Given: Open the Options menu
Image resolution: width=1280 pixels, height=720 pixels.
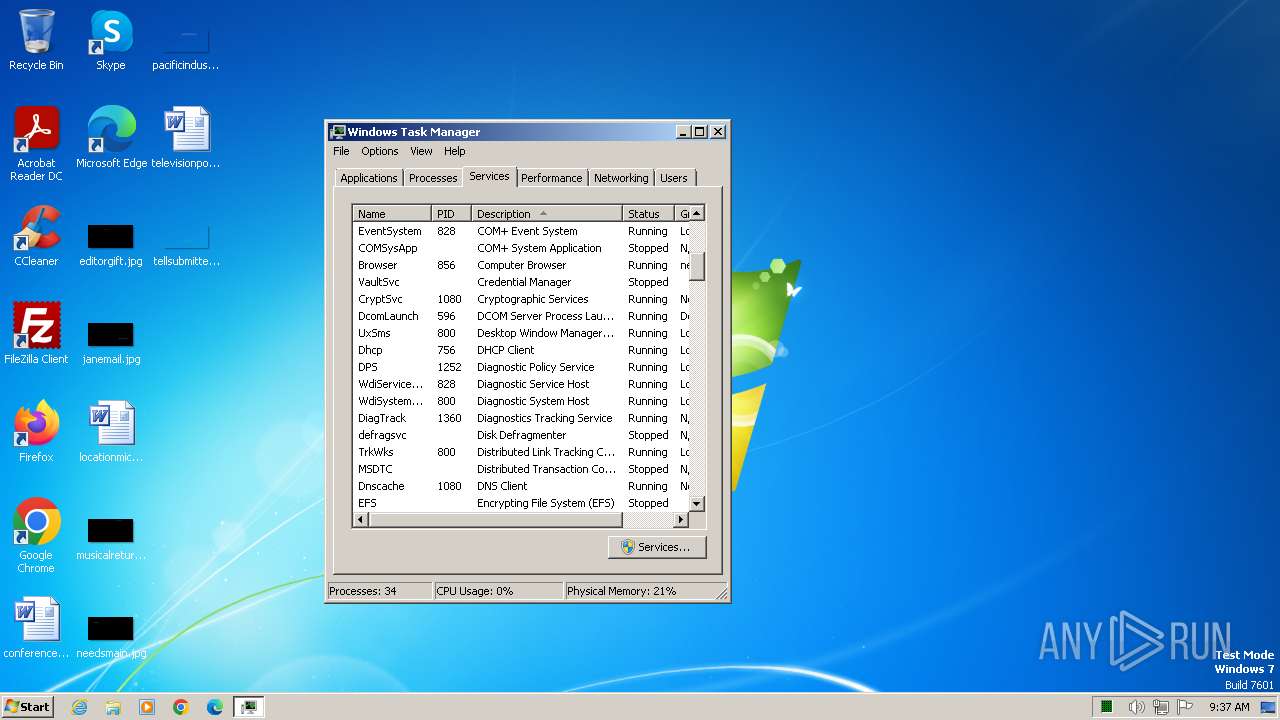Looking at the screenshot, I should pyautogui.click(x=380, y=151).
